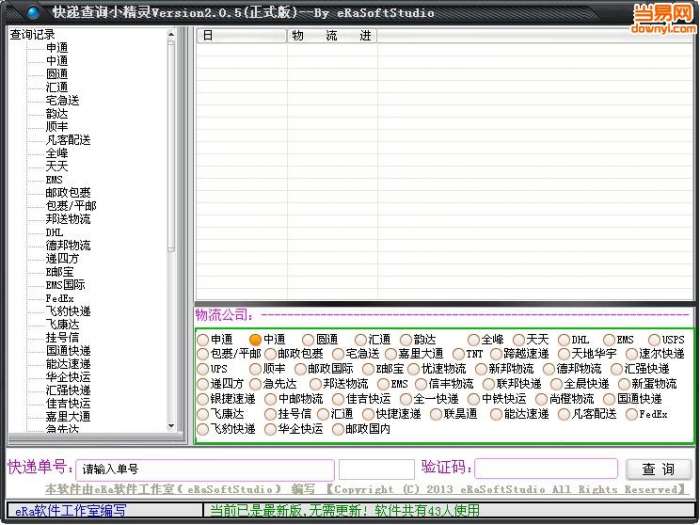Screen dimensions: 700x525
Task: Select 凡客配送 in the query records tree
Action: [68, 140]
